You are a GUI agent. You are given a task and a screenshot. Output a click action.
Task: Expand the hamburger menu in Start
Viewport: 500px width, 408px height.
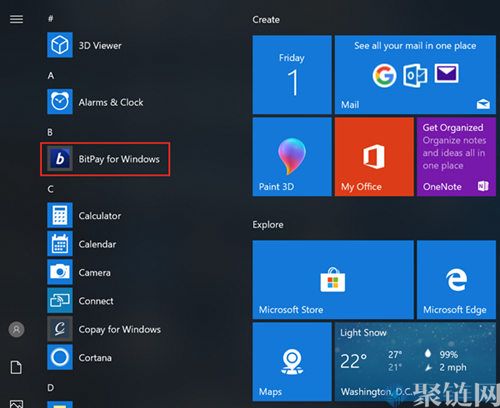coord(16,19)
